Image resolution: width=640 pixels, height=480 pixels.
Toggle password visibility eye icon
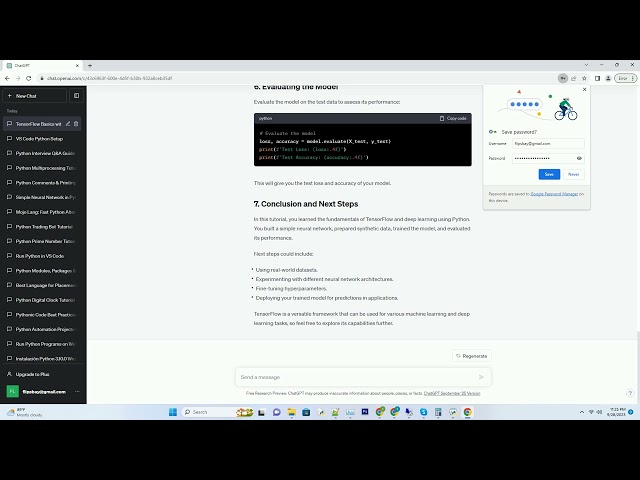[x=579, y=158]
